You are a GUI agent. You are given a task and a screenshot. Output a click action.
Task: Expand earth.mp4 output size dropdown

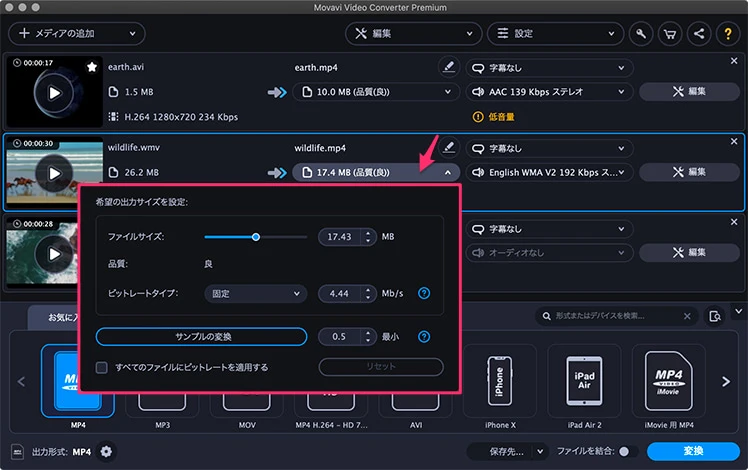click(376, 92)
